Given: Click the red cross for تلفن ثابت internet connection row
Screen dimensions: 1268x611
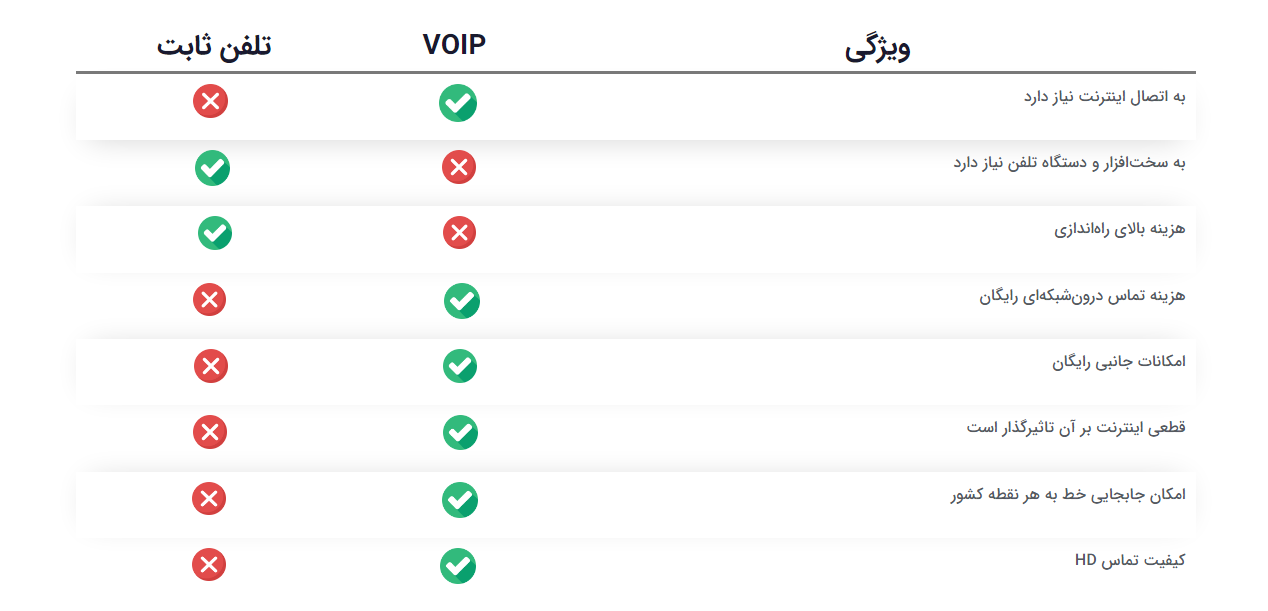Looking at the screenshot, I should pyautogui.click(x=211, y=100).
